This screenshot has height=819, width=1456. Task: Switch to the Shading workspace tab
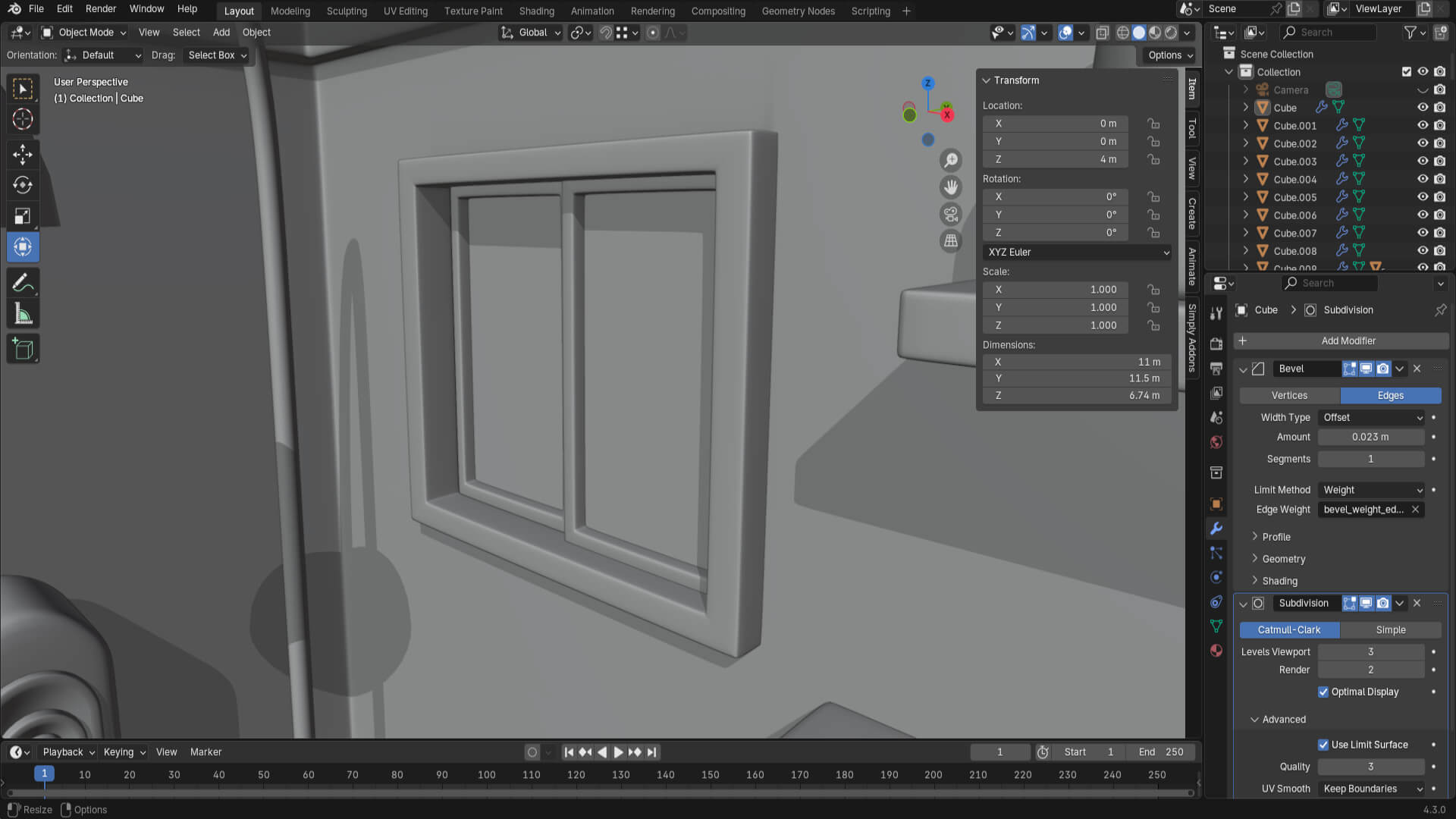pos(536,11)
